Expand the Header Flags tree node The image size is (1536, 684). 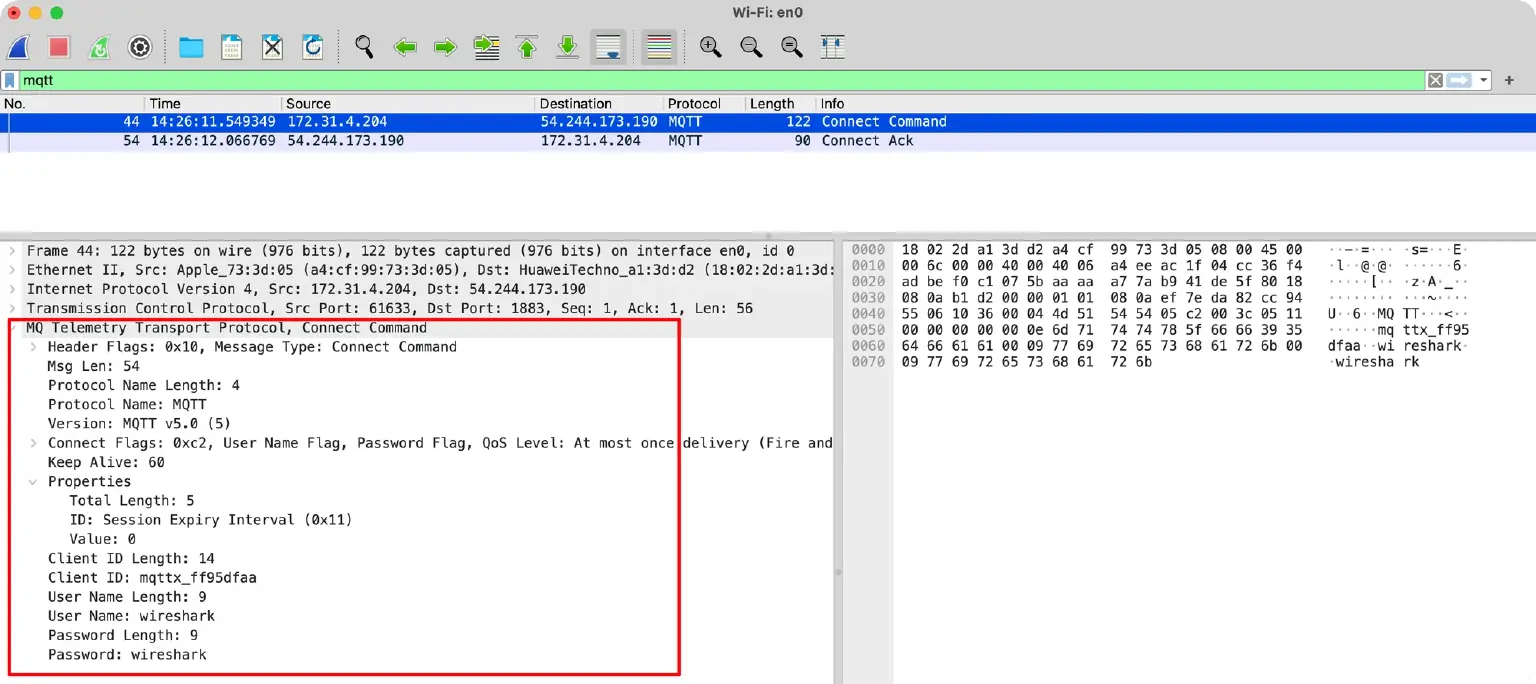[x=33, y=347]
